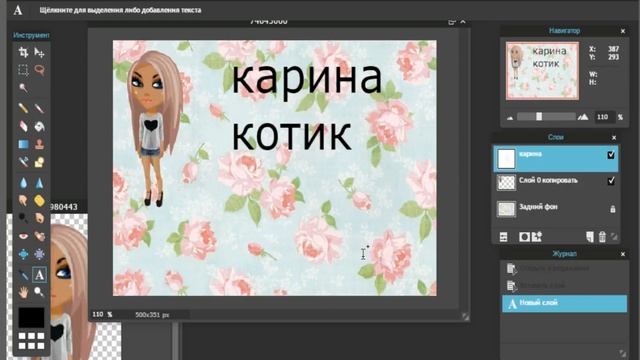The height and width of the screenshot is (360, 640).
Task: Select the Blur droplet tool
Action: click(23, 182)
